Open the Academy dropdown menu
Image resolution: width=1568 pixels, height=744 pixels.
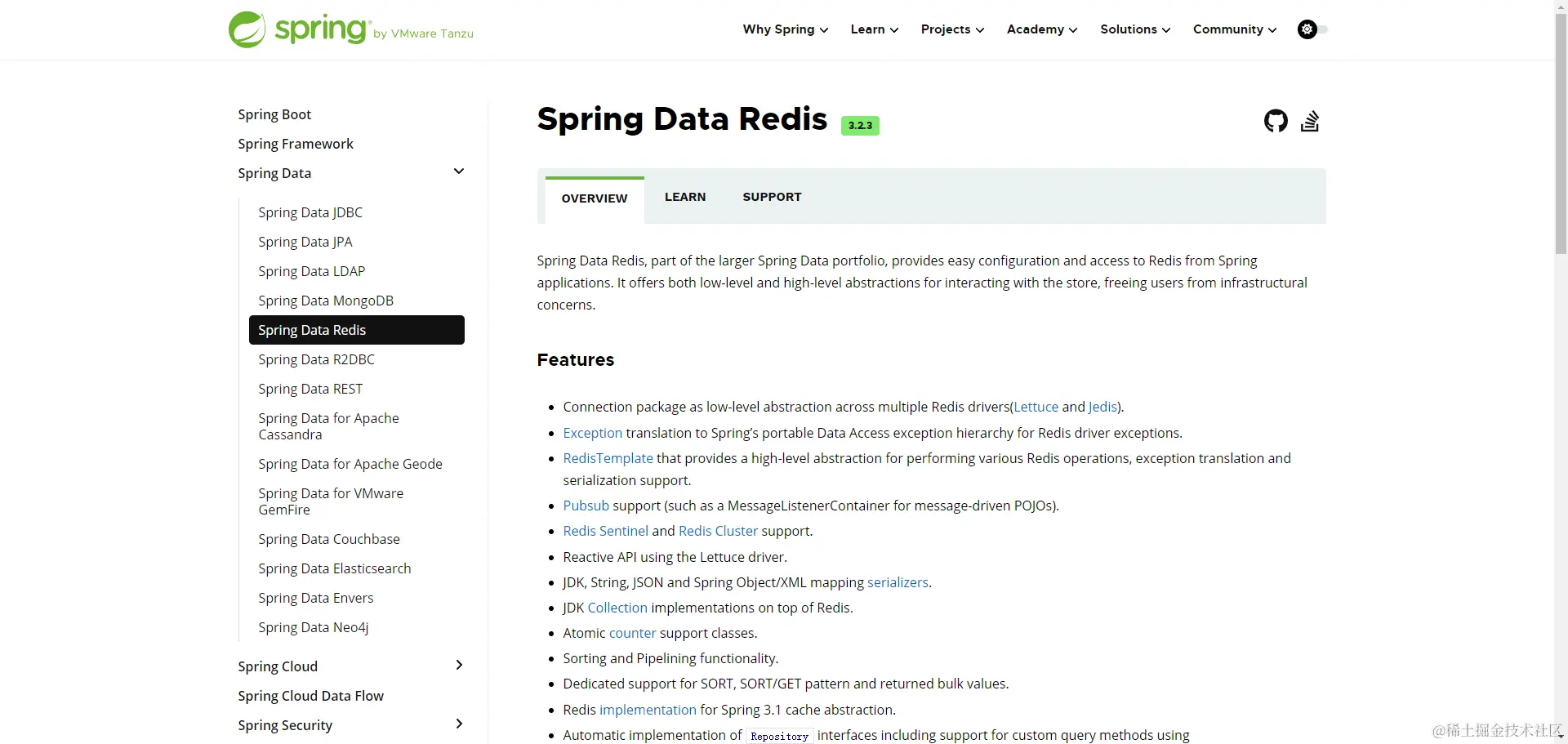point(1042,29)
